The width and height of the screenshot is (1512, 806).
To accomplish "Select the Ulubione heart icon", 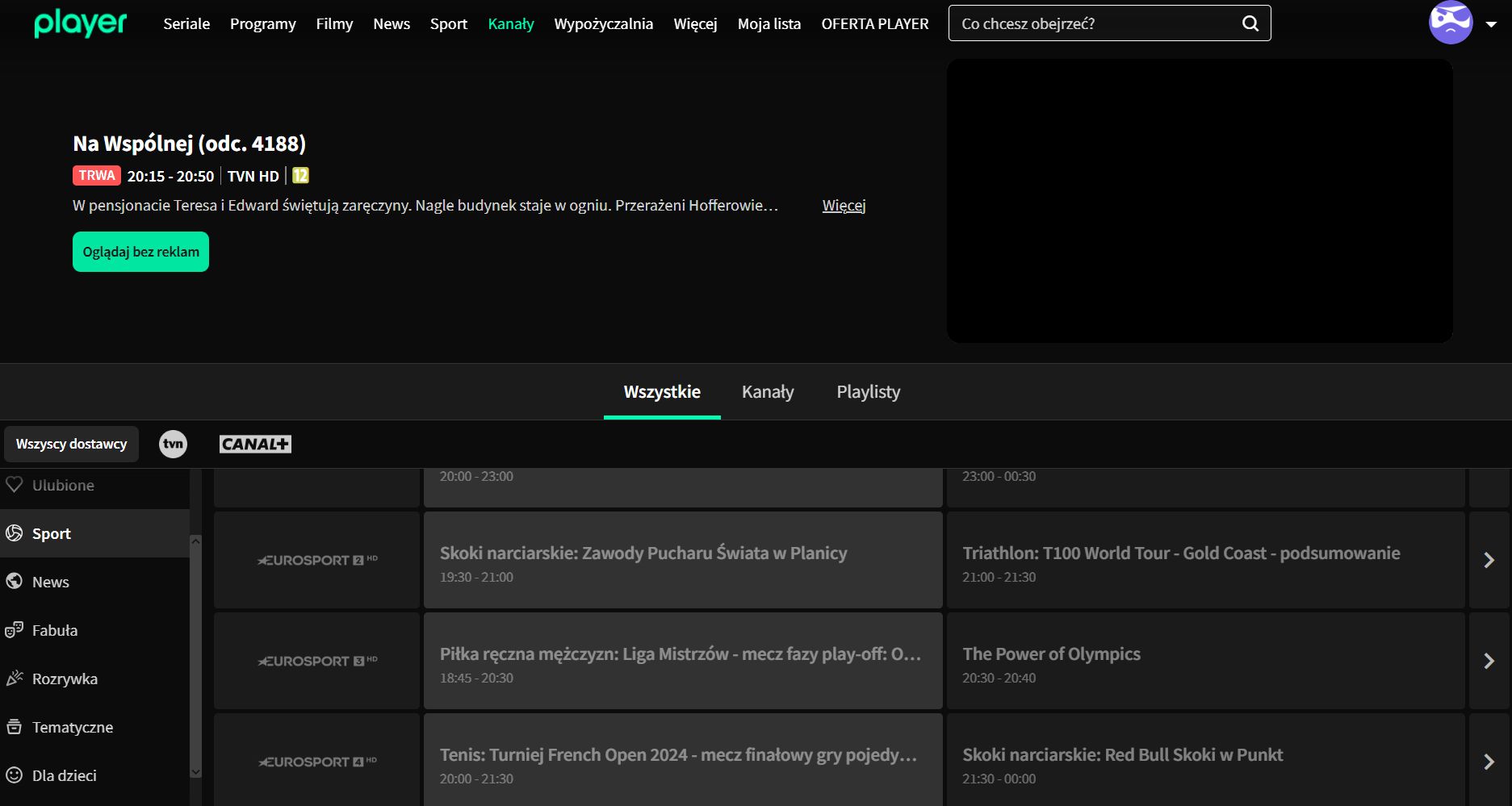I will [x=15, y=485].
